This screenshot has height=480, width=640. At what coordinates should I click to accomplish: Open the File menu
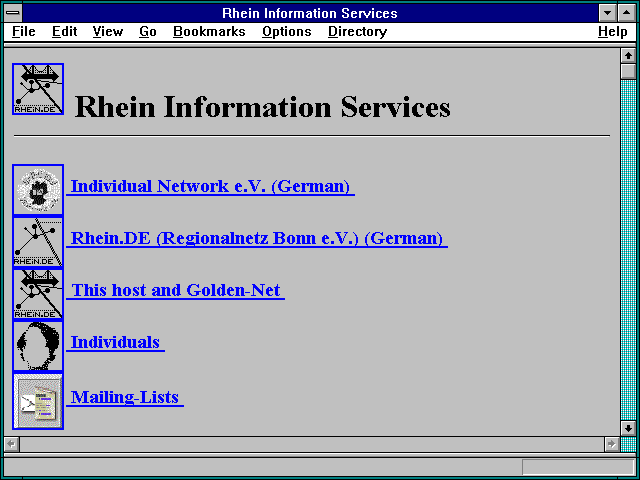pos(24,31)
